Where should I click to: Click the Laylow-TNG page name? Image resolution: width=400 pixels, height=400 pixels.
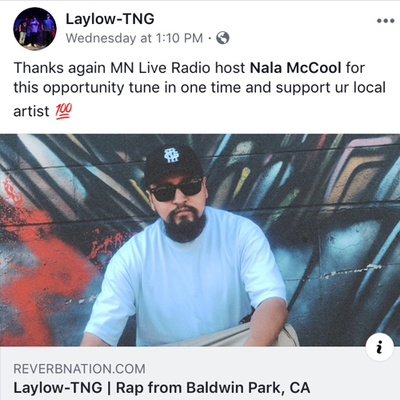(x=110, y=19)
